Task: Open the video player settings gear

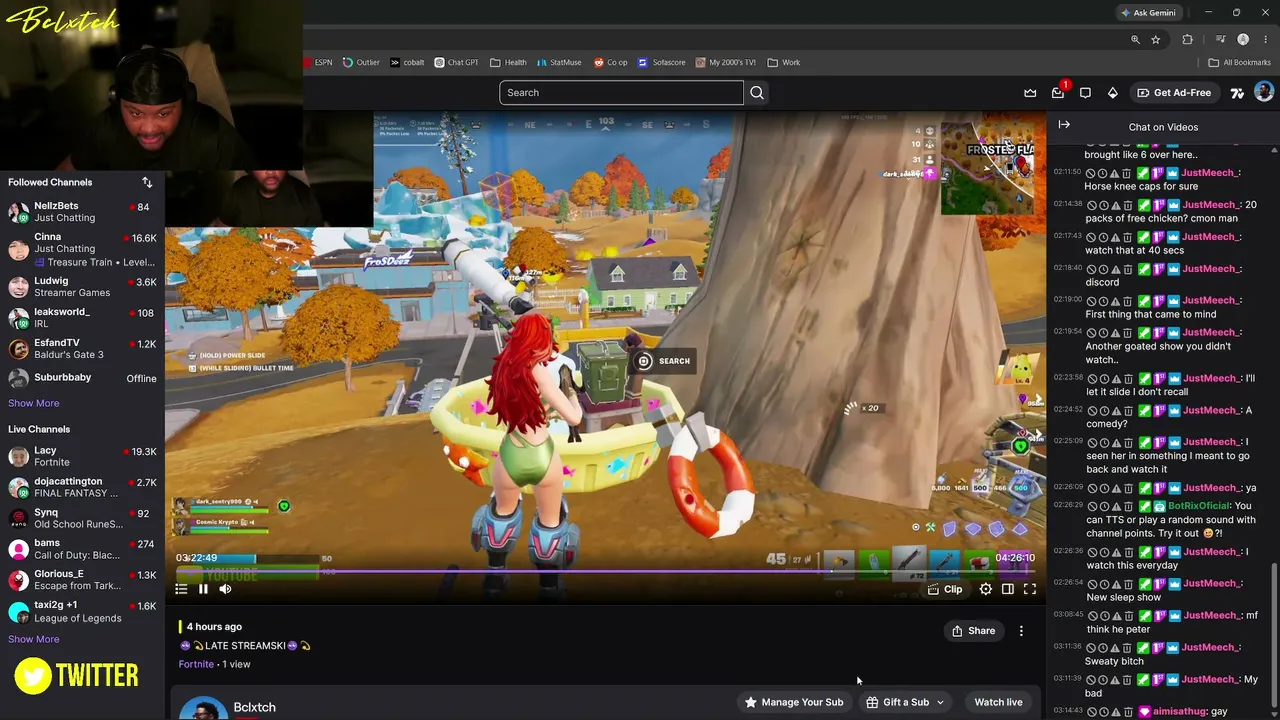Action: [x=985, y=589]
